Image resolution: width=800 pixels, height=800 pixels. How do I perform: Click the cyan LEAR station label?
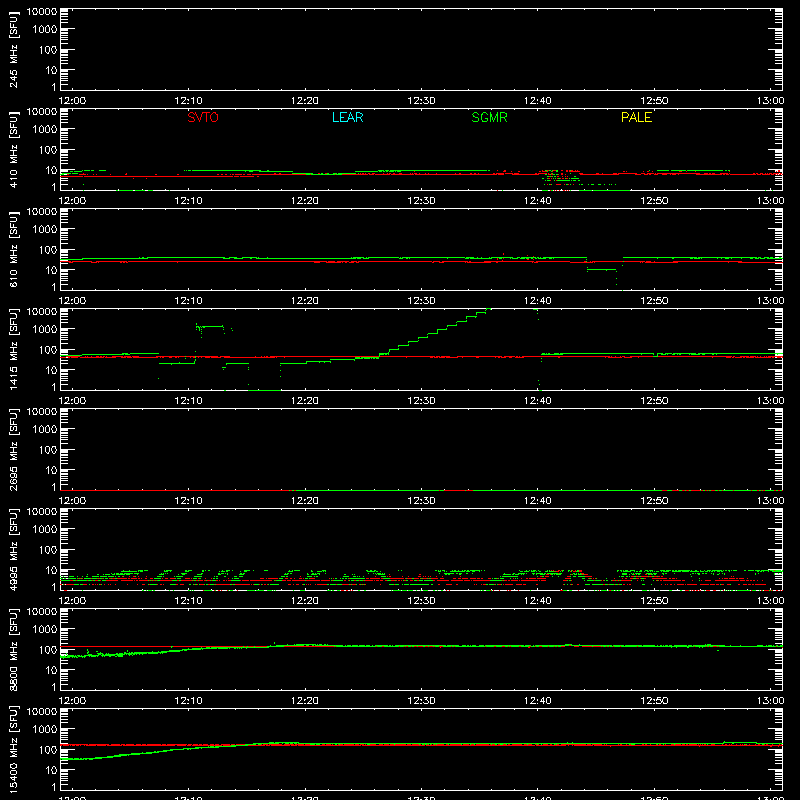347,117
